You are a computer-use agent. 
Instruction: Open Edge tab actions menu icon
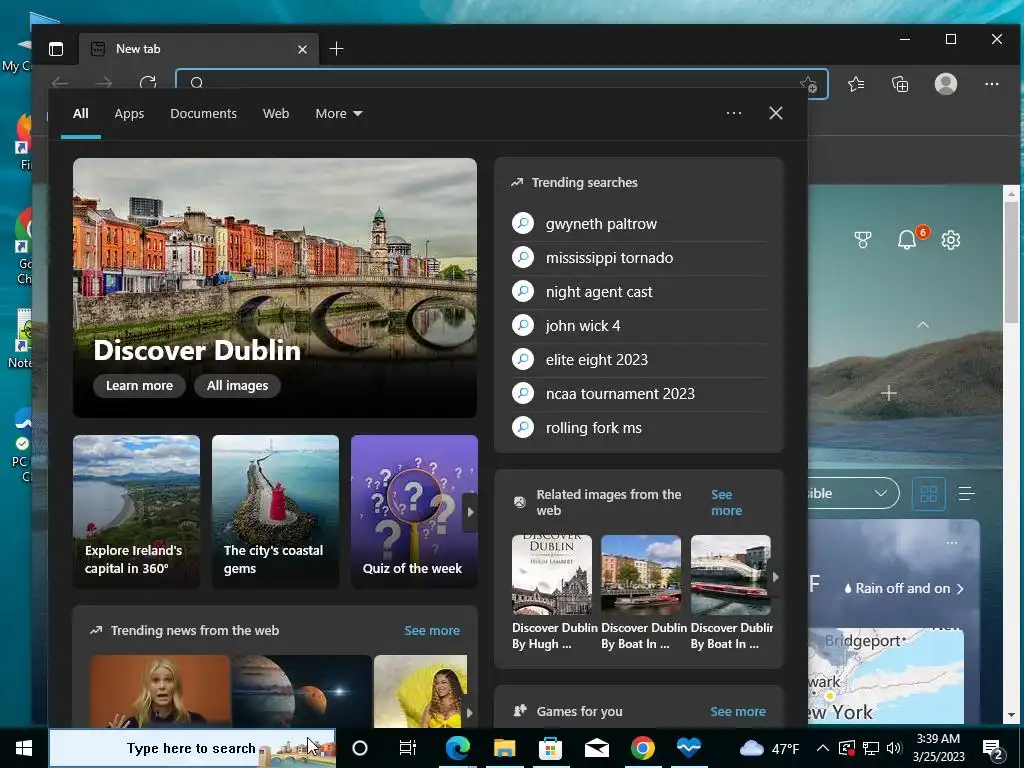(56, 49)
